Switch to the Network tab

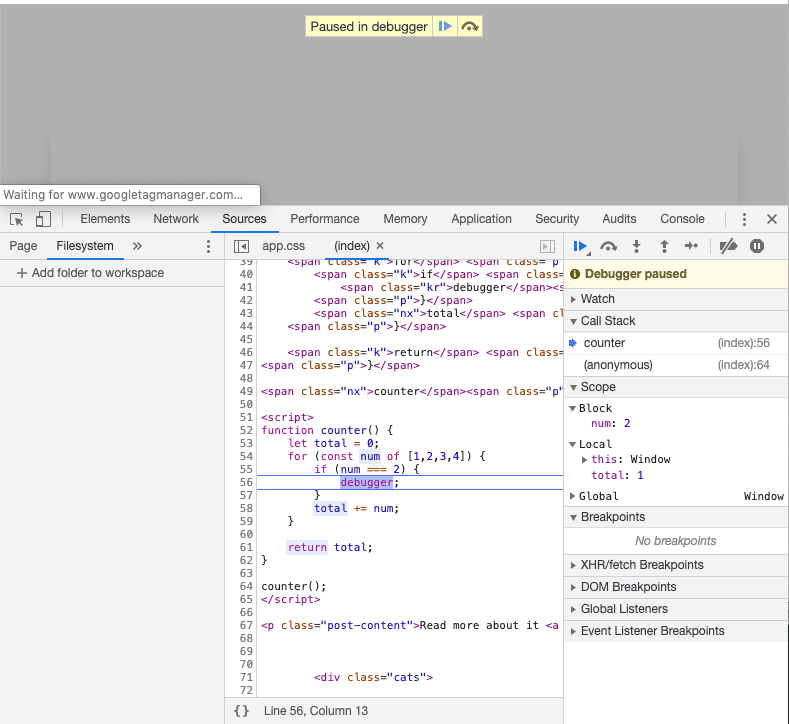coord(176,219)
